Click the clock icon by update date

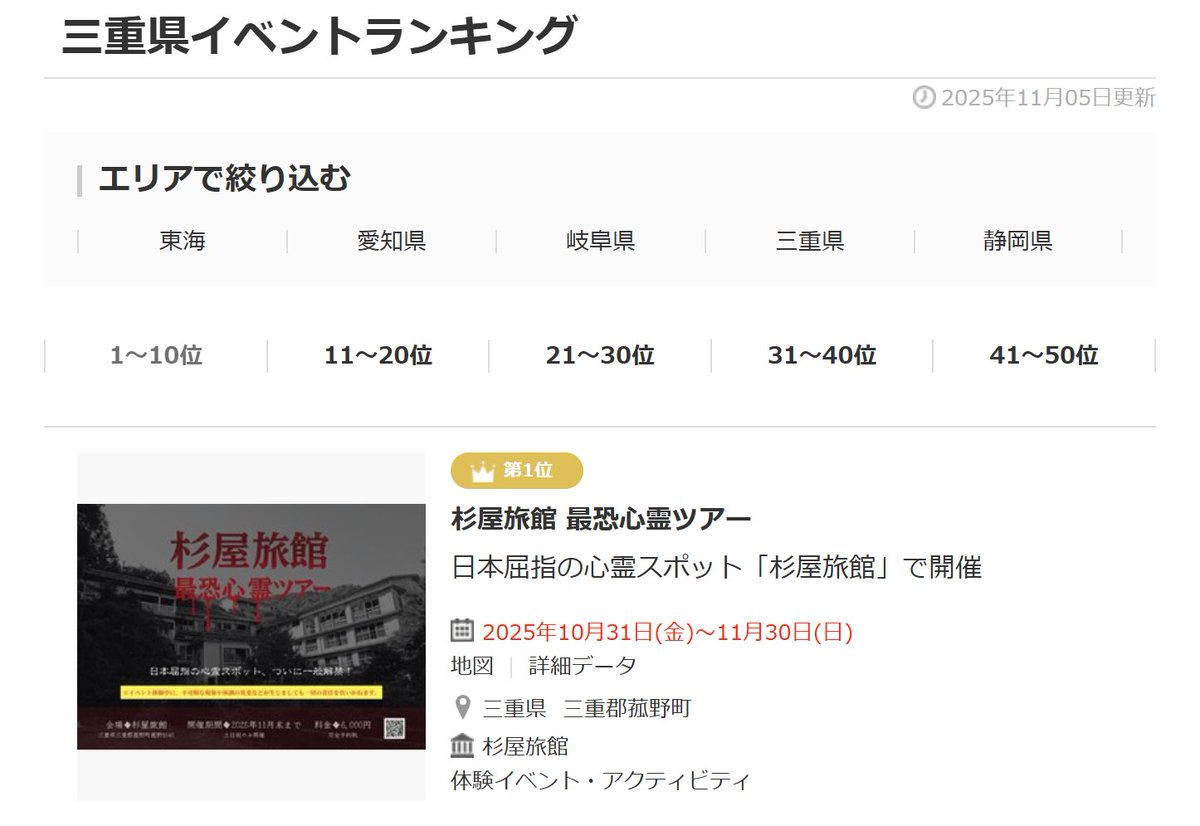pyautogui.click(x=924, y=98)
